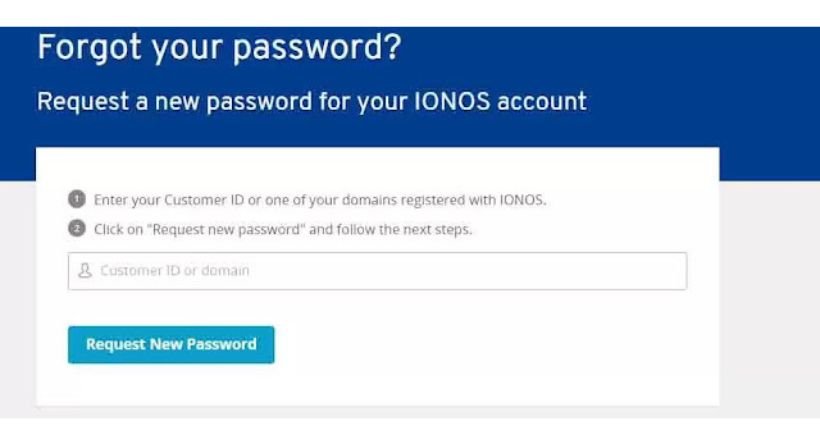Click the step 1 number badge
Viewport: 820px width, 445px height.
(x=77, y=199)
